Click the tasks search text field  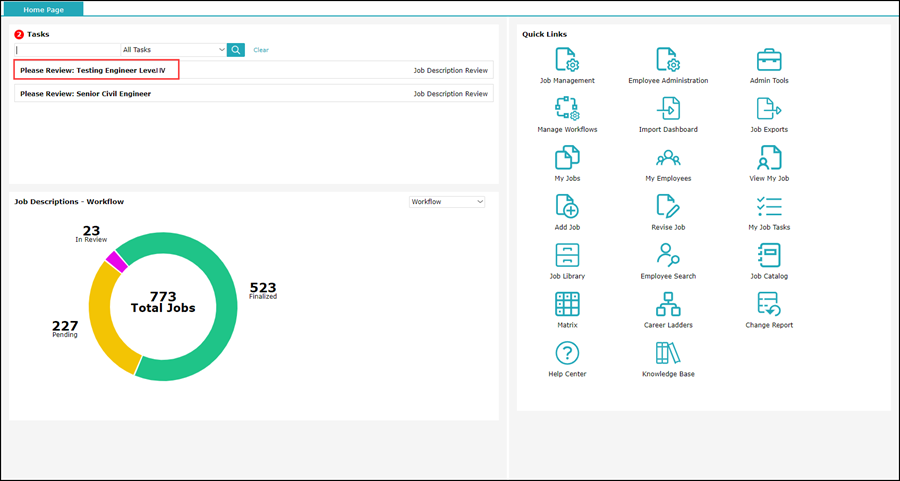[66, 49]
